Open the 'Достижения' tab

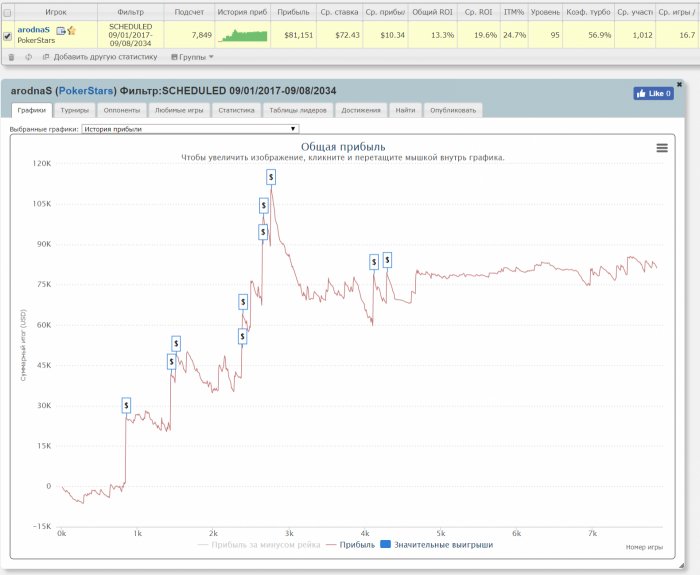(x=361, y=110)
